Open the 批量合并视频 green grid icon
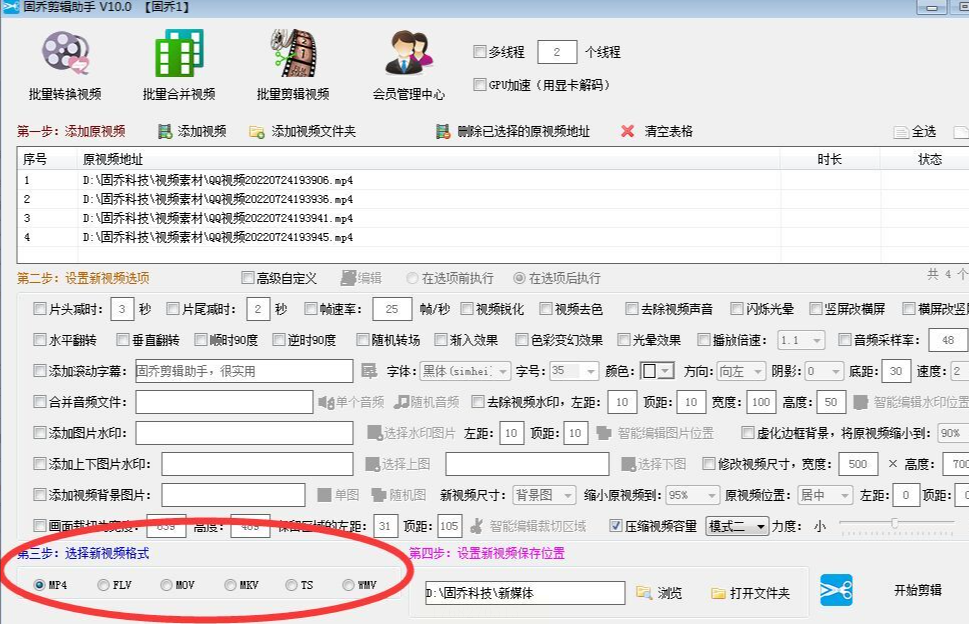Image resolution: width=969 pixels, height=624 pixels. point(179,53)
